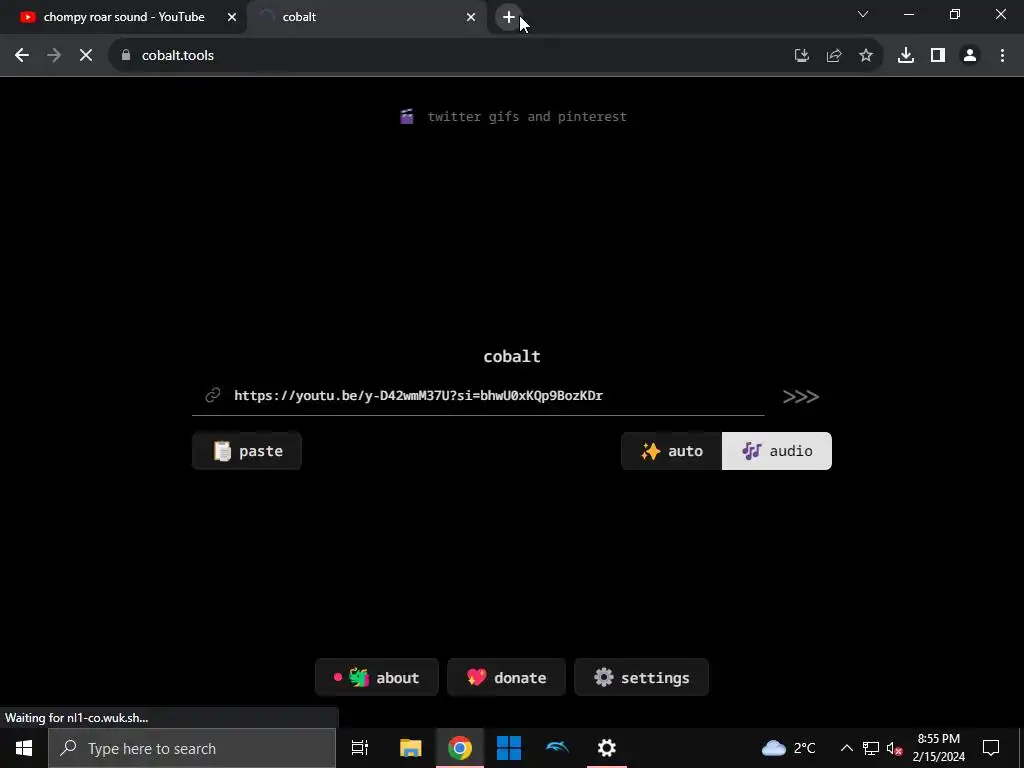Click the cobalt title text
The height and width of the screenshot is (768, 1024).
[512, 356]
